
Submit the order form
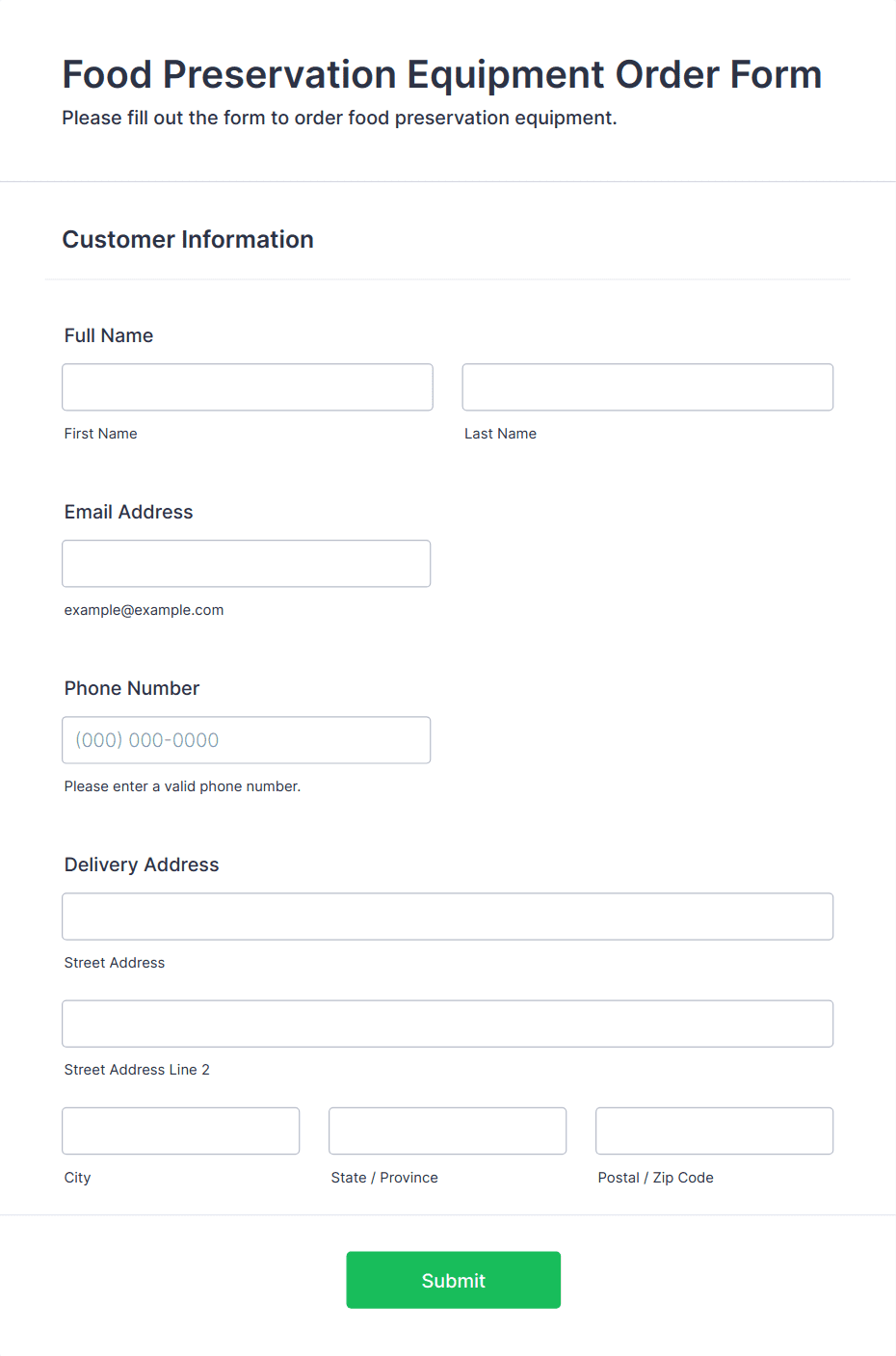click(454, 1280)
